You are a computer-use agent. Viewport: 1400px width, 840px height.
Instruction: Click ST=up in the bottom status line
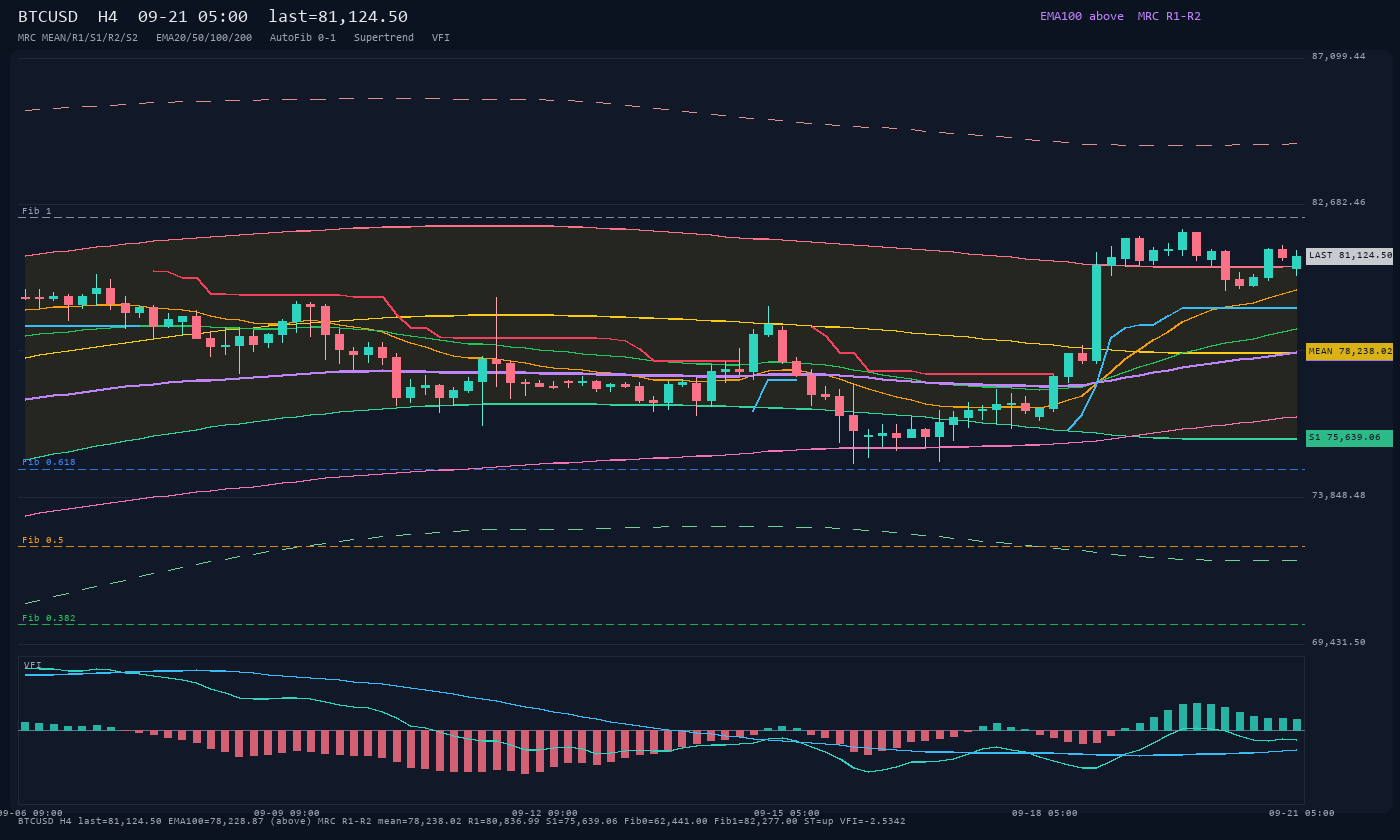click(x=819, y=821)
